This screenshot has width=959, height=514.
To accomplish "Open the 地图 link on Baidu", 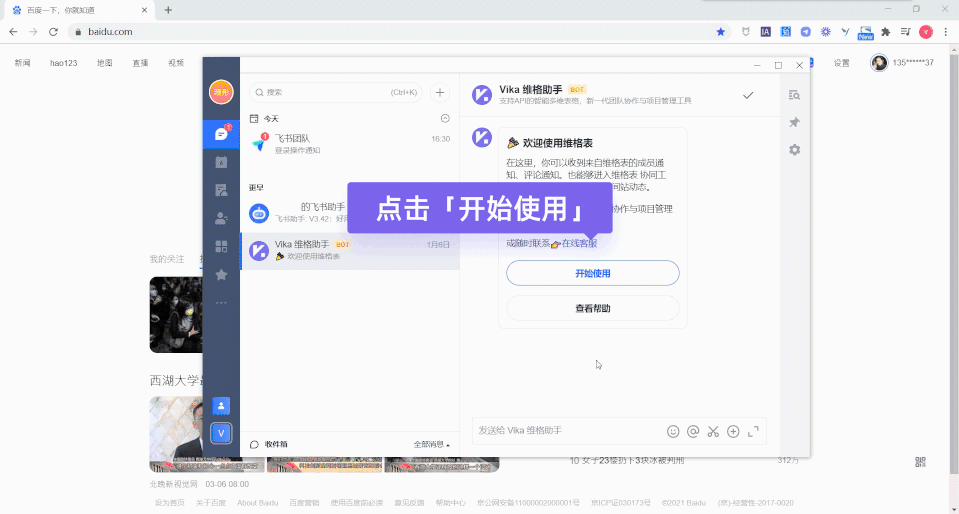I will pyautogui.click(x=105, y=63).
